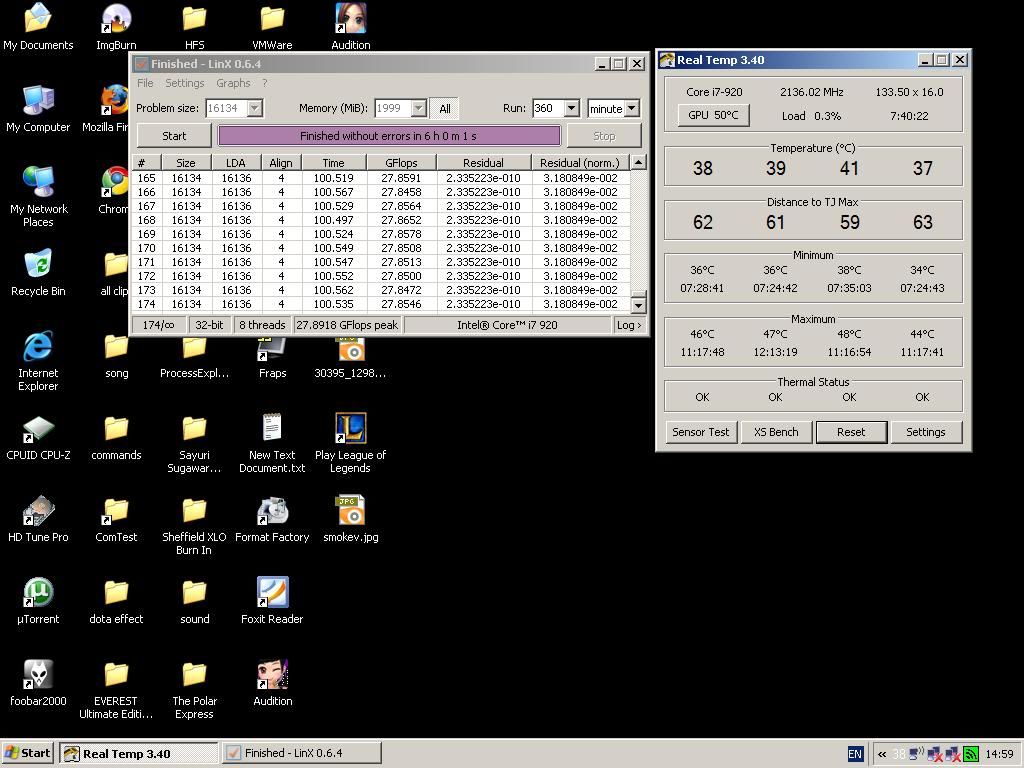Open the CPUID CPU-Z desktop icon
The height and width of the screenshot is (768, 1024).
[x=38, y=430]
